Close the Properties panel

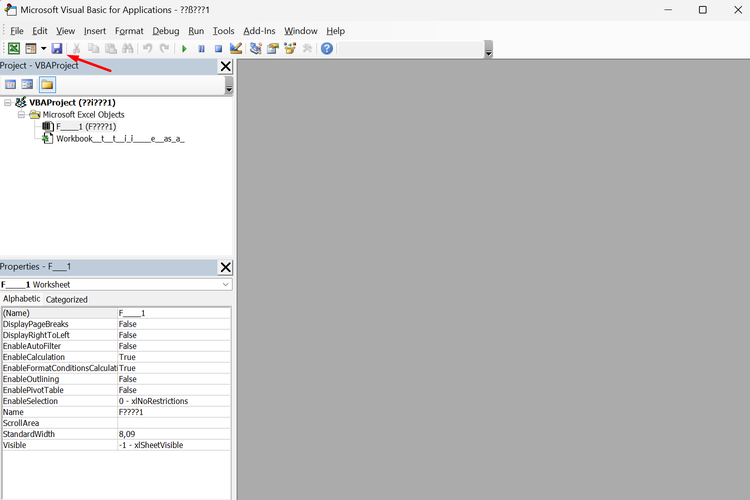coord(225,267)
